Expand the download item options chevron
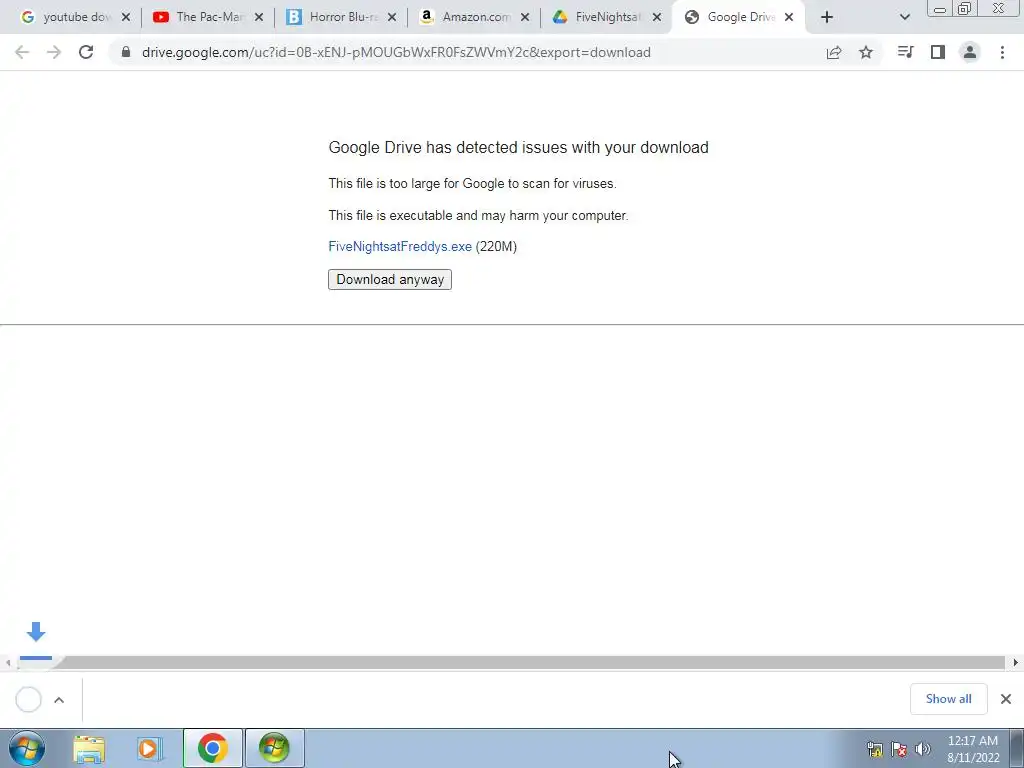This screenshot has width=1024, height=768. point(59,700)
